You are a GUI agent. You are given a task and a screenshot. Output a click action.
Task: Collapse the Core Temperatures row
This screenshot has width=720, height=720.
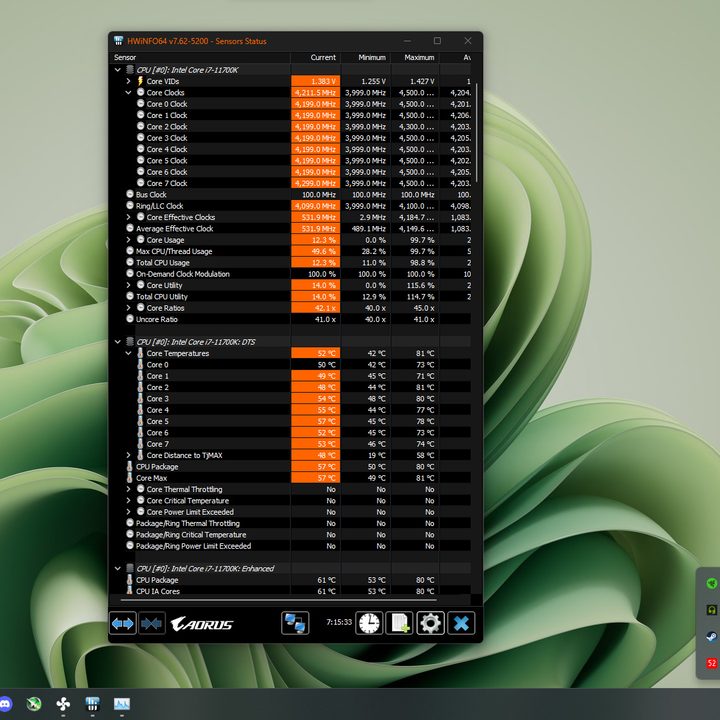tap(129, 353)
